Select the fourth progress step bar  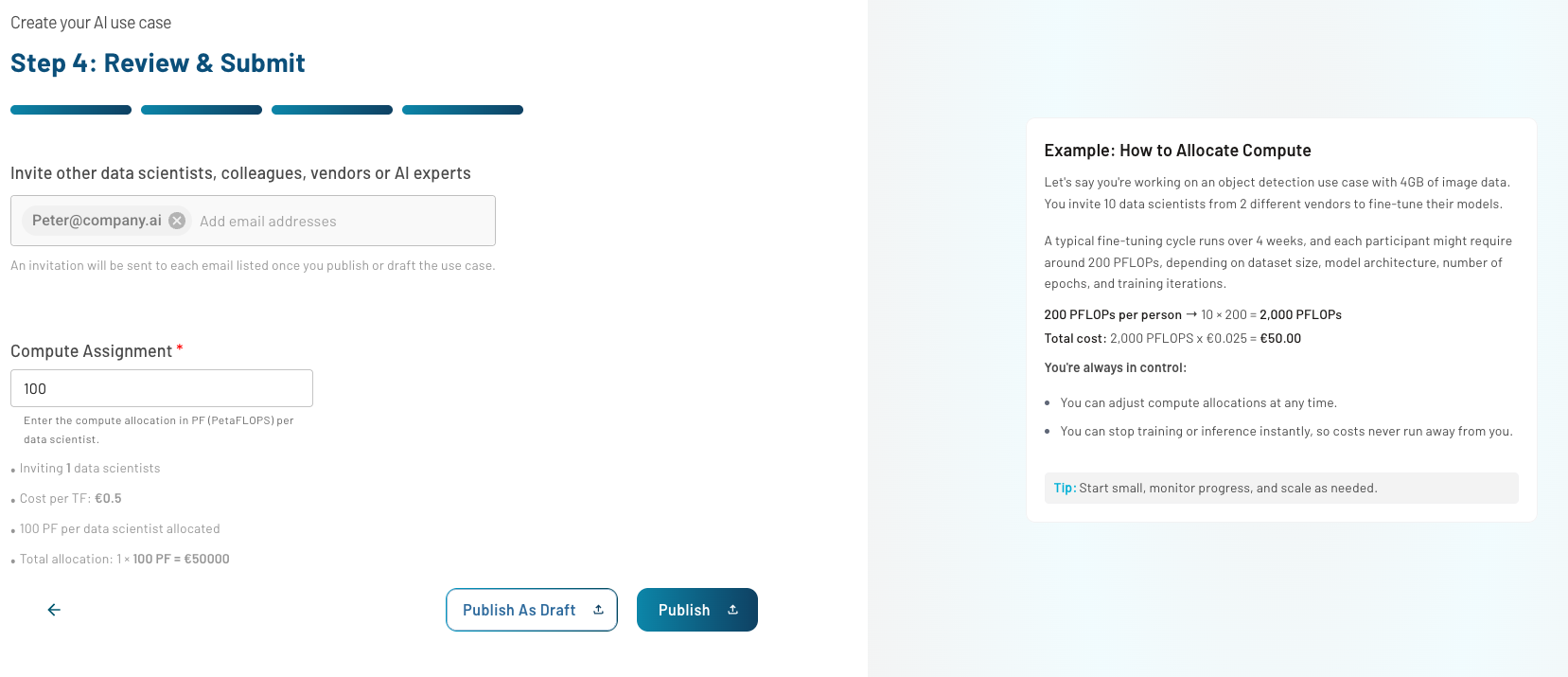pos(463,110)
